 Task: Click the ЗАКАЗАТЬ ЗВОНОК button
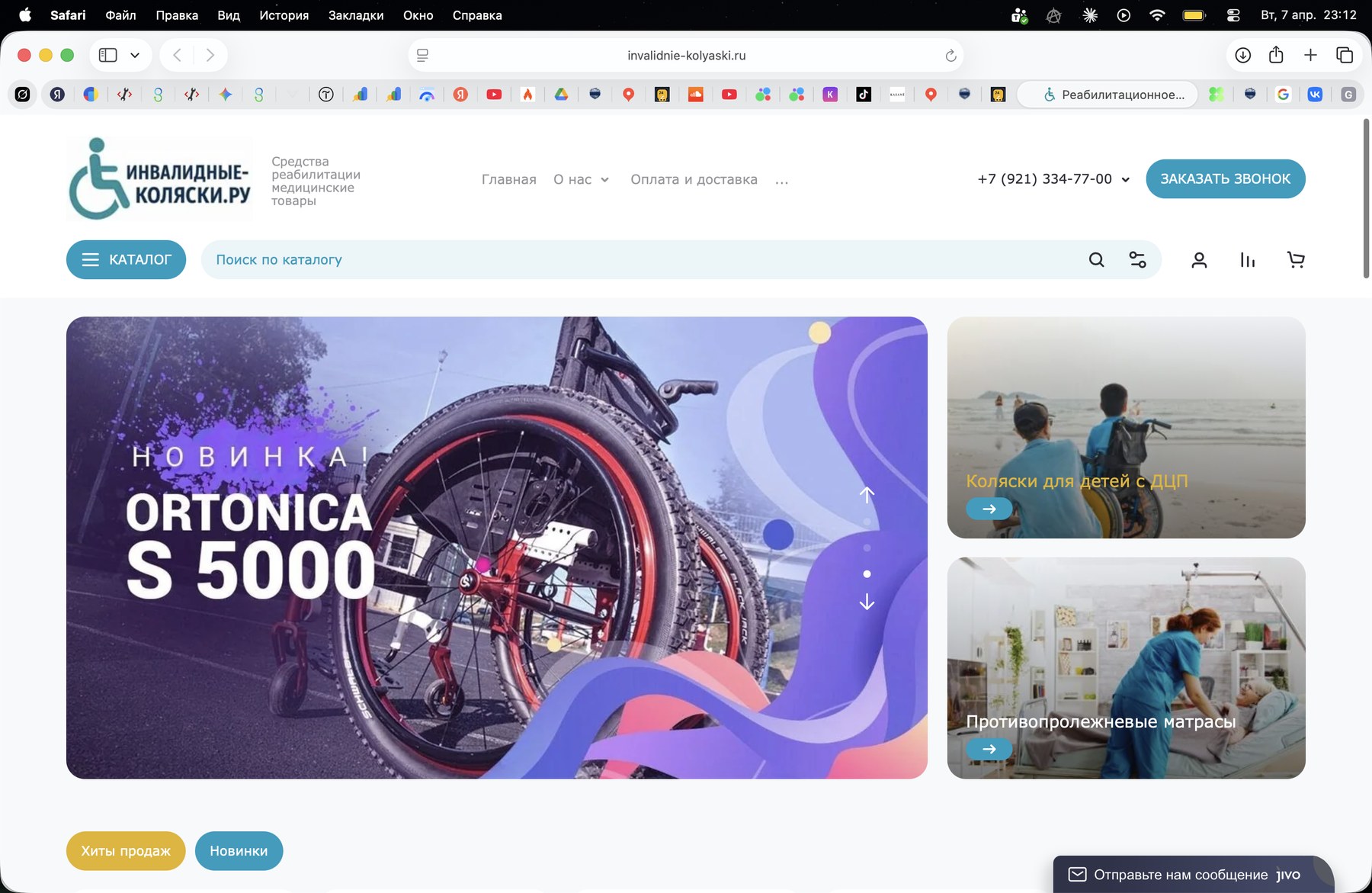coord(1226,179)
